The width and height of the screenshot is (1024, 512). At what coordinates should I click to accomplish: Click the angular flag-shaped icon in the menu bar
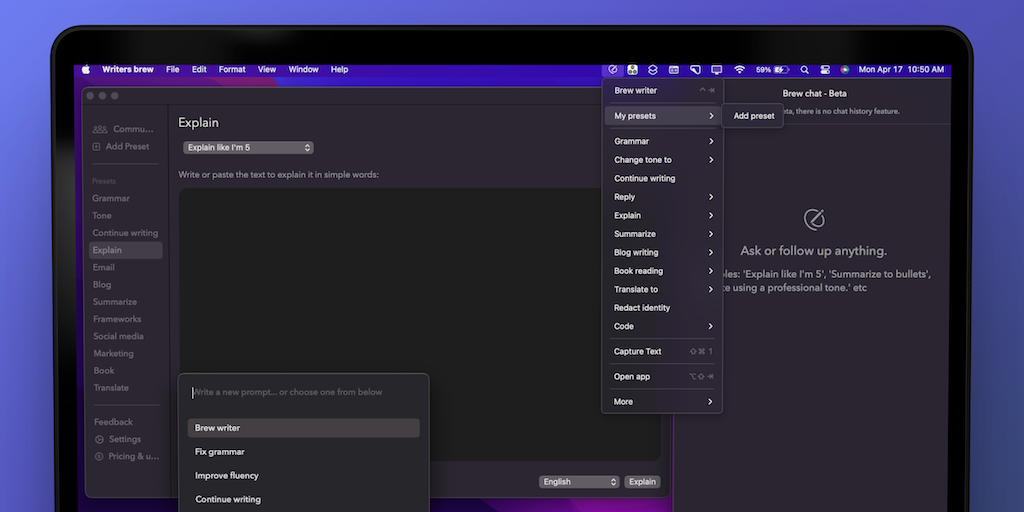[x=696, y=69]
